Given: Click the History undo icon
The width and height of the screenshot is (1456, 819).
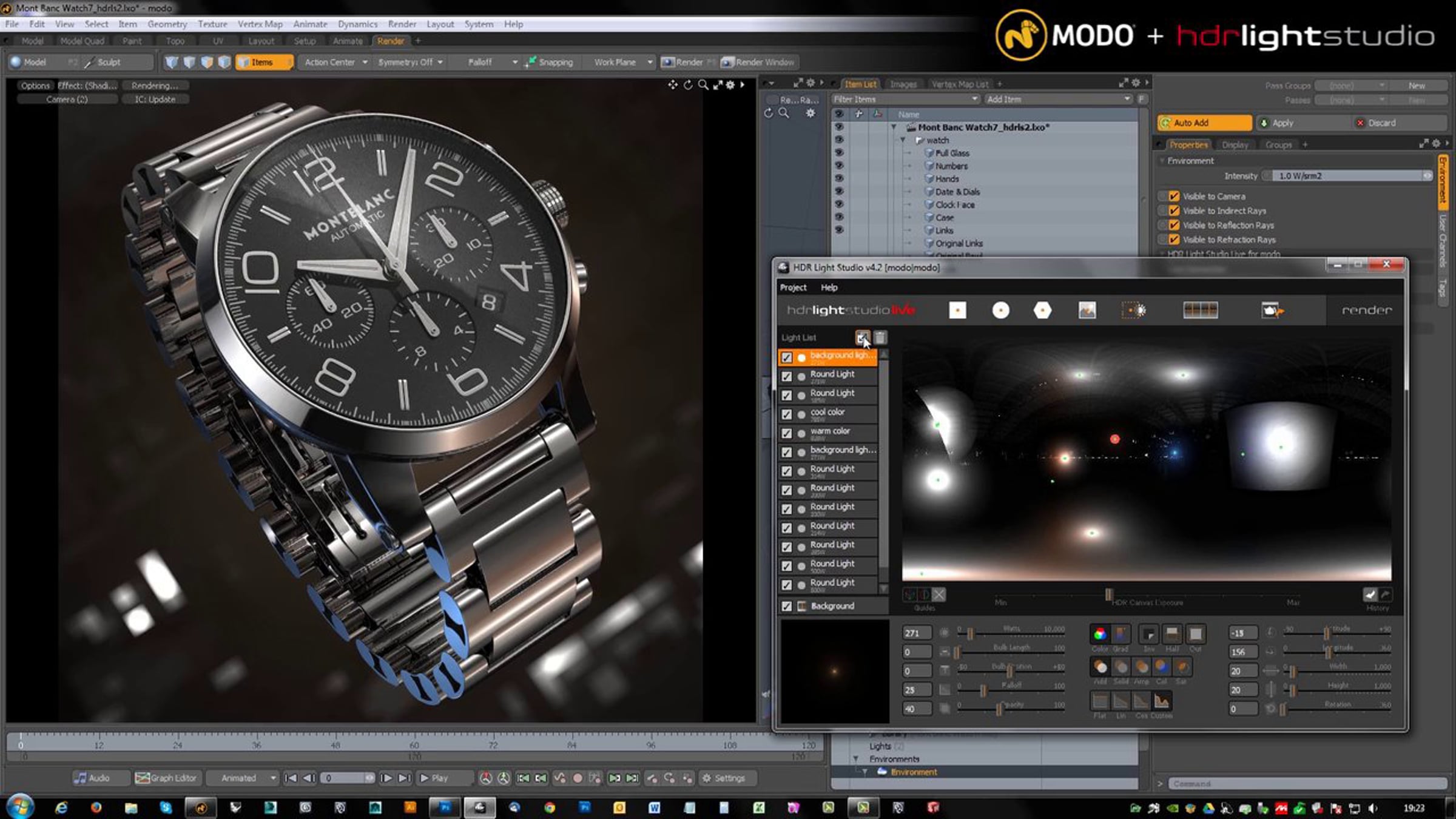Looking at the screenshot, I should [1370, 595].
